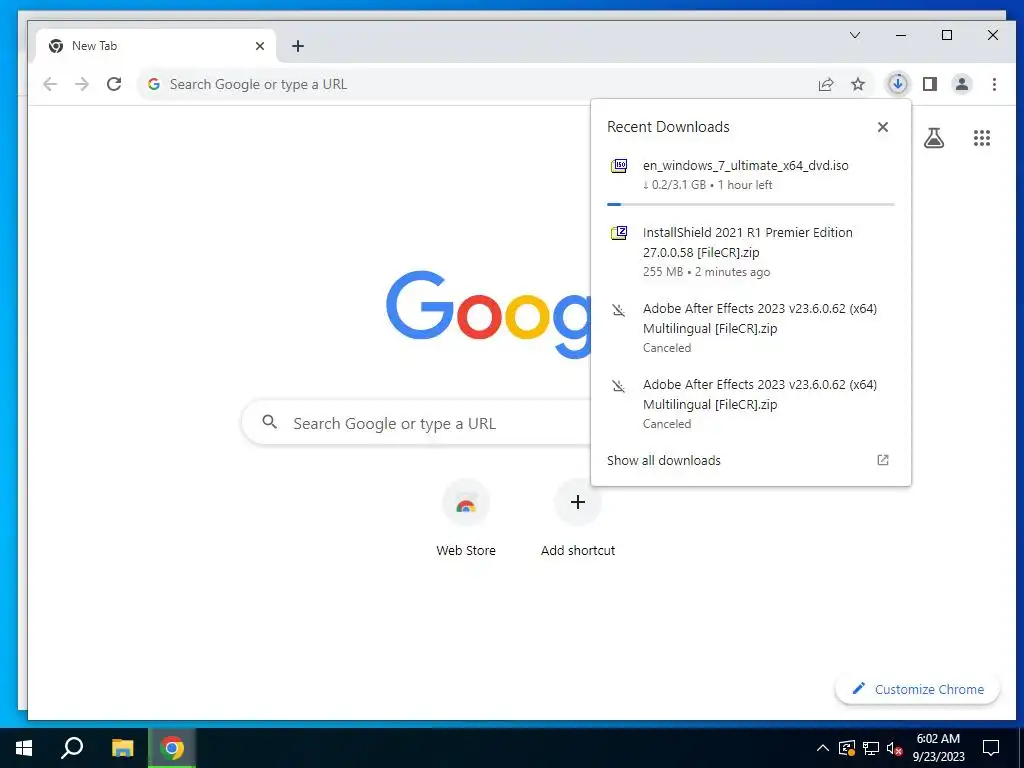
Task: Open the profile avatar menu
Action: click(x=962, y=84)
